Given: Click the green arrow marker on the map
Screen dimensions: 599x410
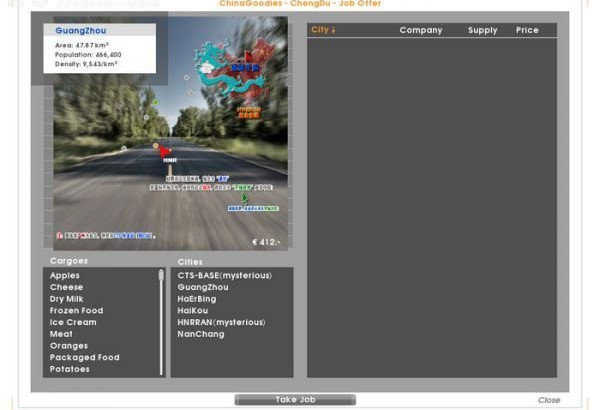Looking at the screenshot, I should tap(244, 198).
